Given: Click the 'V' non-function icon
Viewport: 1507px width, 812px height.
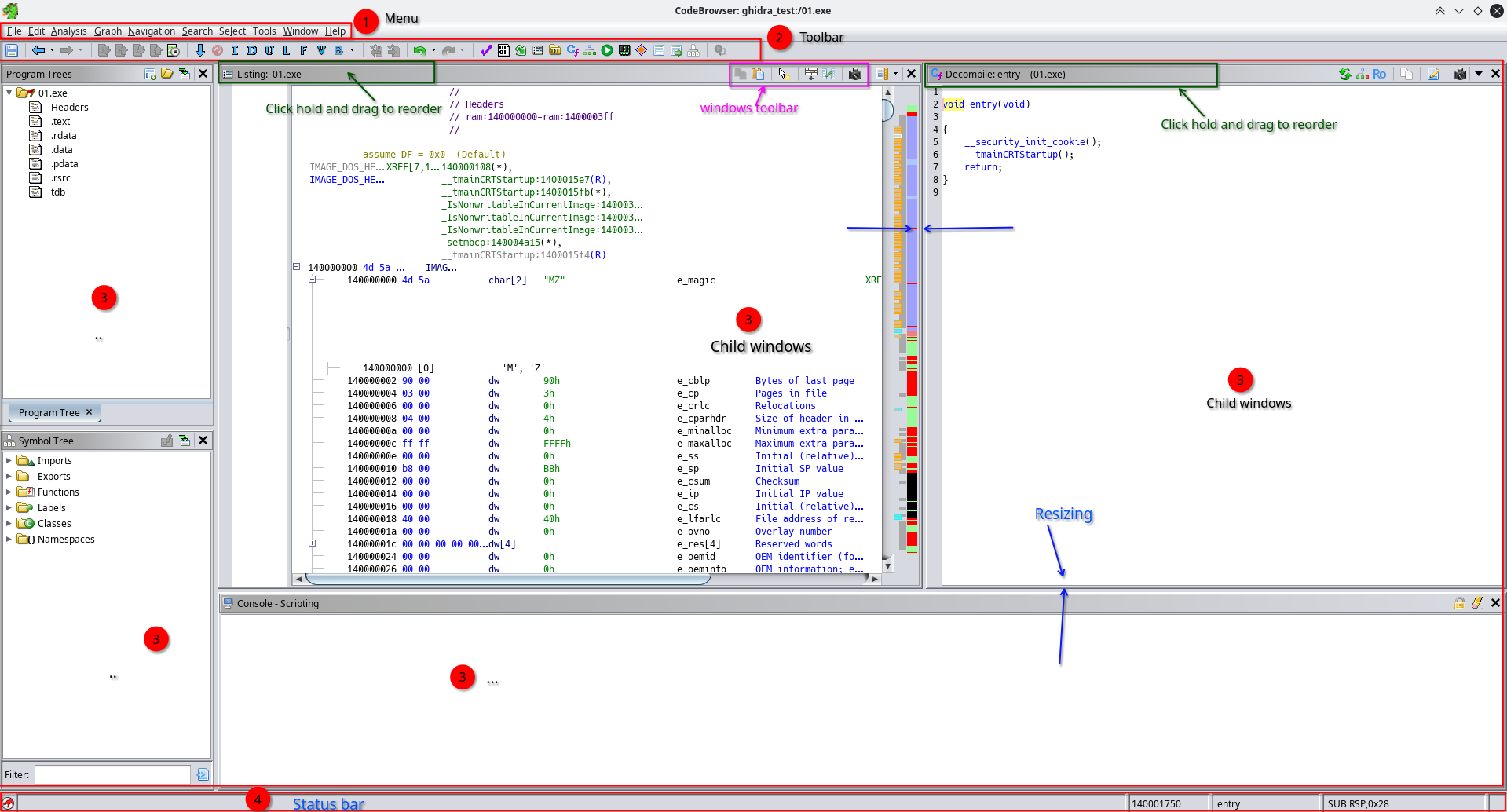Looking at the screenshot, I should 321,50.
